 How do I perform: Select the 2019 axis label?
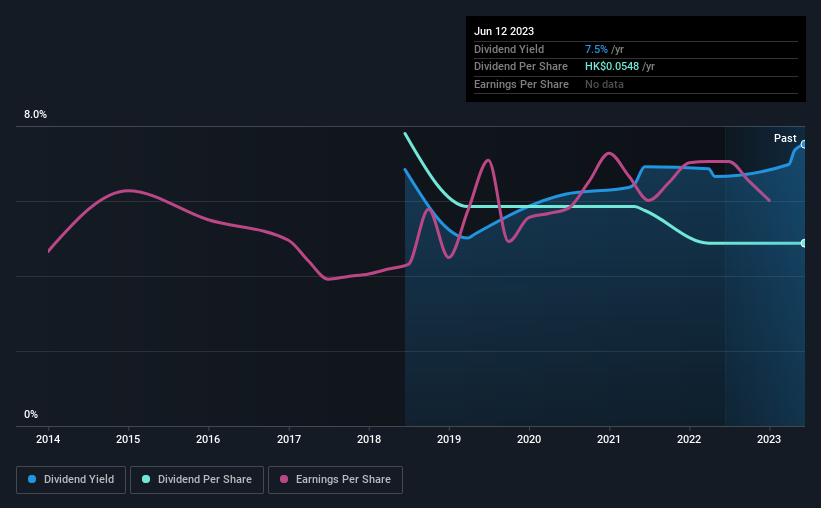449,439
